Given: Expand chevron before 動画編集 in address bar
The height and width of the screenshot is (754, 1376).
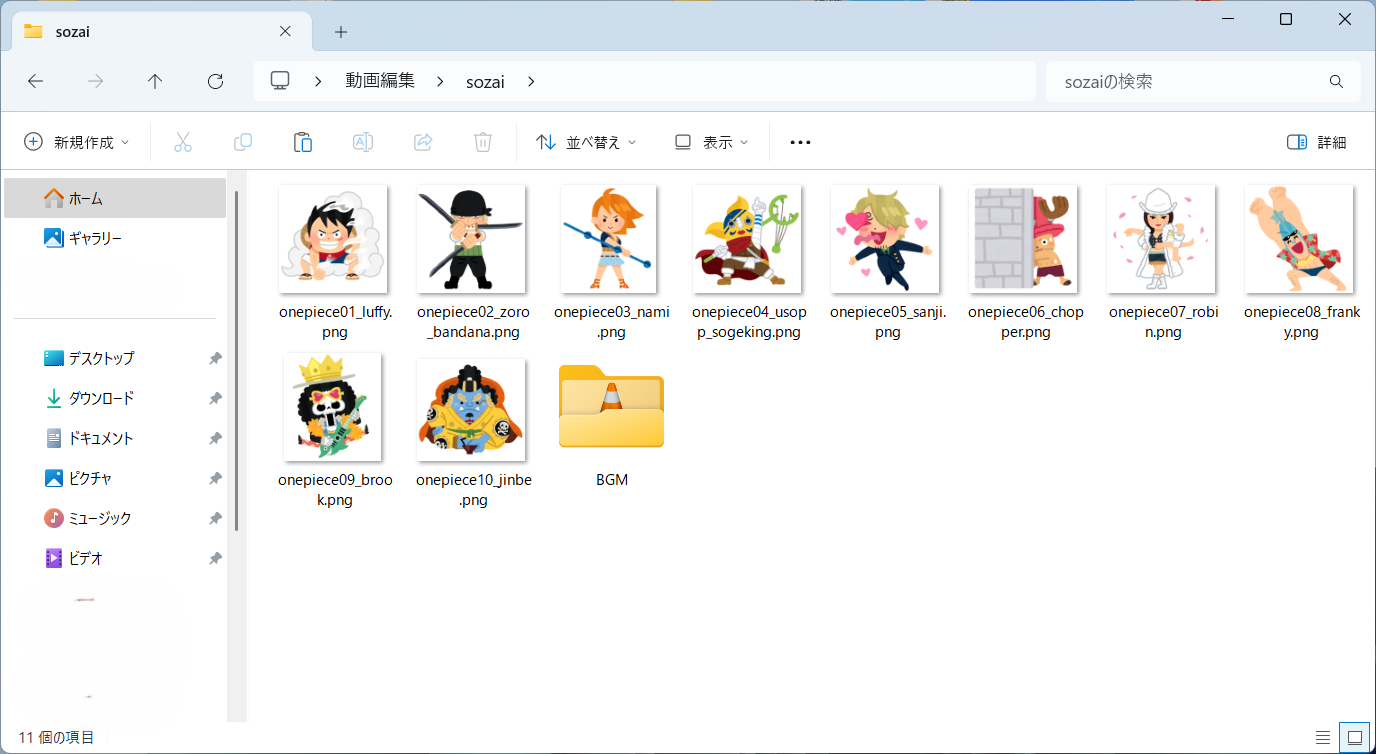Looking at the screenshot, I should click(x=318, y=82).
